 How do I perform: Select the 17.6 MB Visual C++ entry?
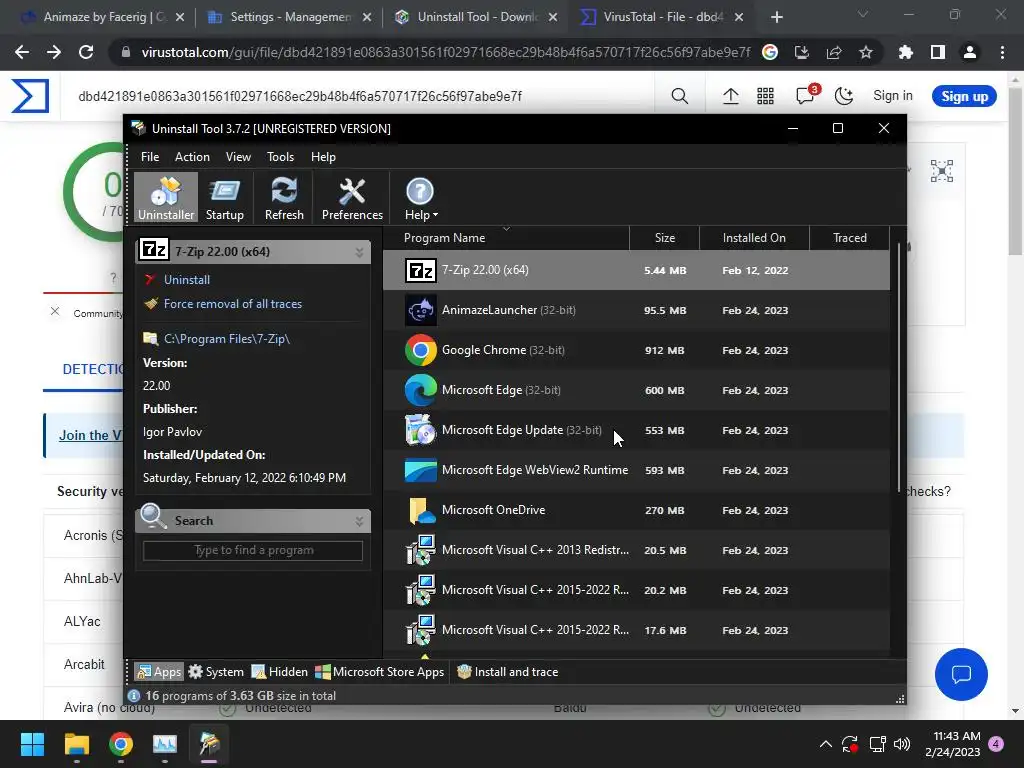tap(636, 630)
